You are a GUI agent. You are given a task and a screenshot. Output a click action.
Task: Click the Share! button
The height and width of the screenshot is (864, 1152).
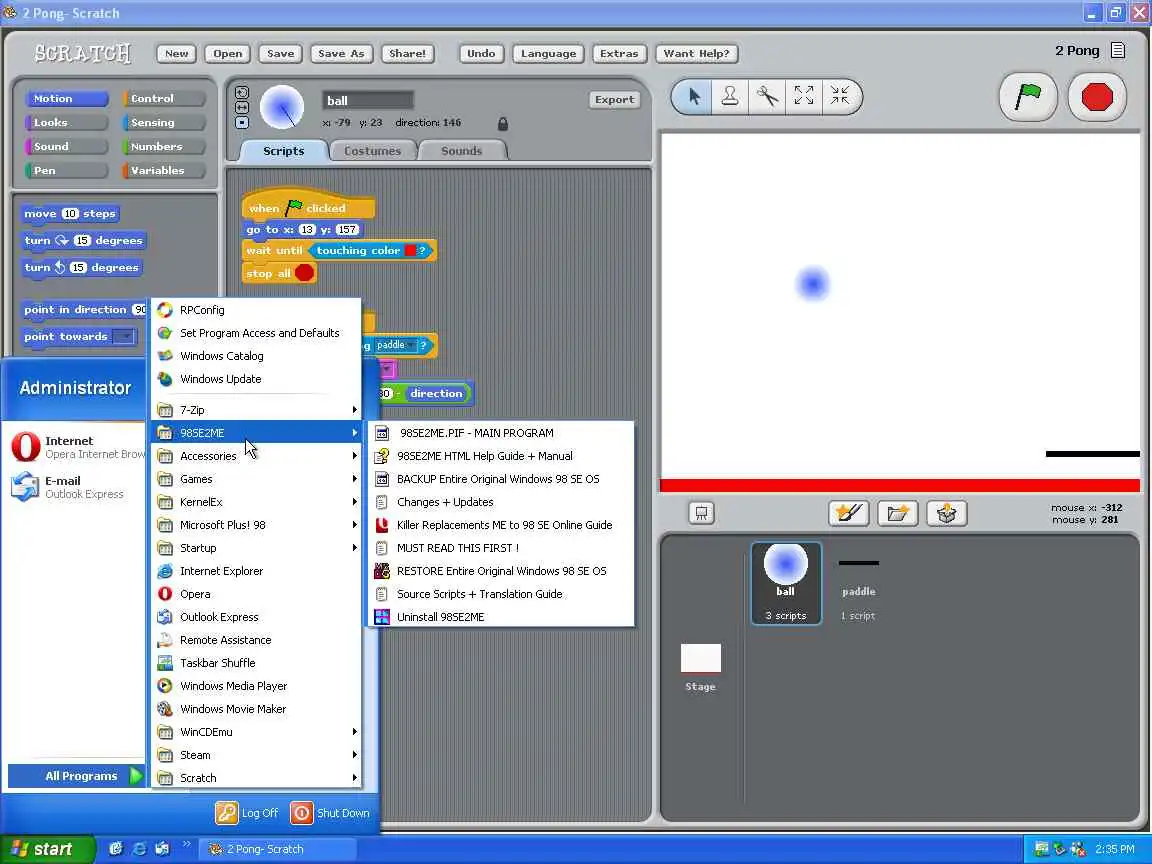[x=407, y=54]
